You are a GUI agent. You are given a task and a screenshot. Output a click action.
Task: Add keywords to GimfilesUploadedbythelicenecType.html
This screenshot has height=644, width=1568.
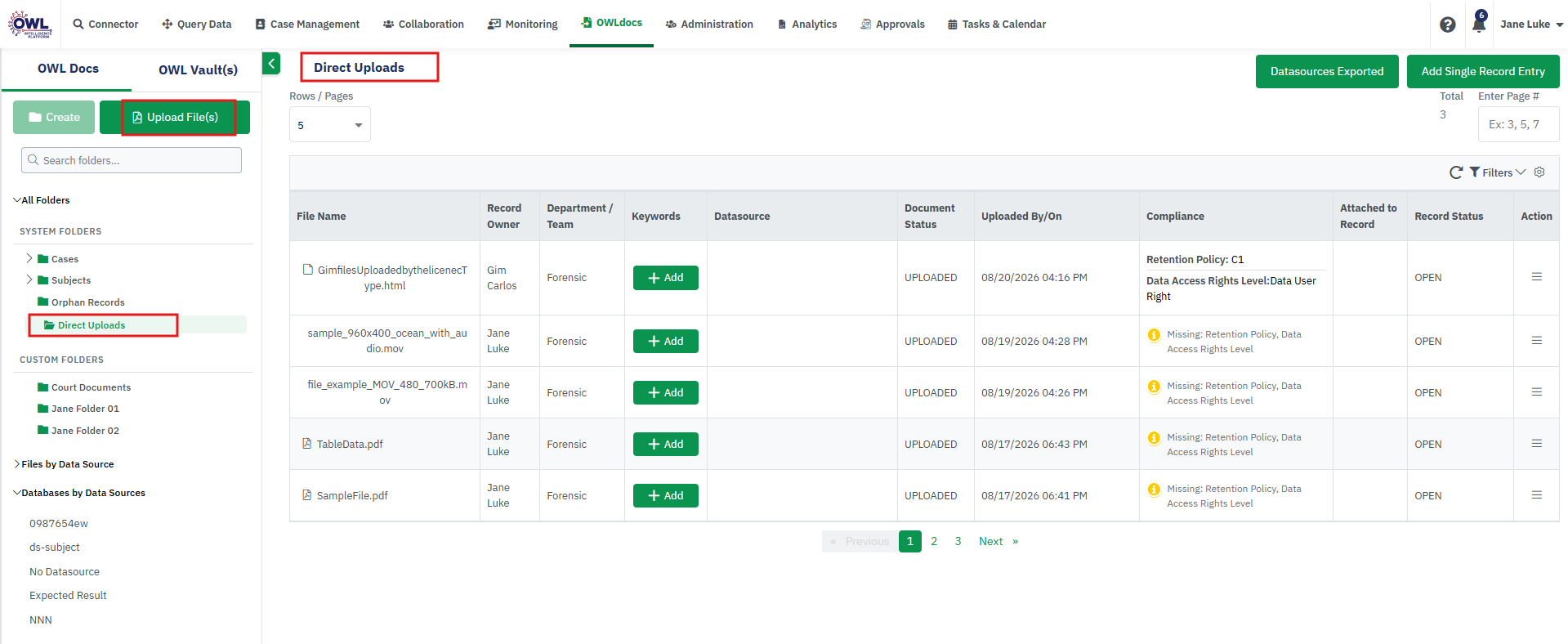click(666, 278)
